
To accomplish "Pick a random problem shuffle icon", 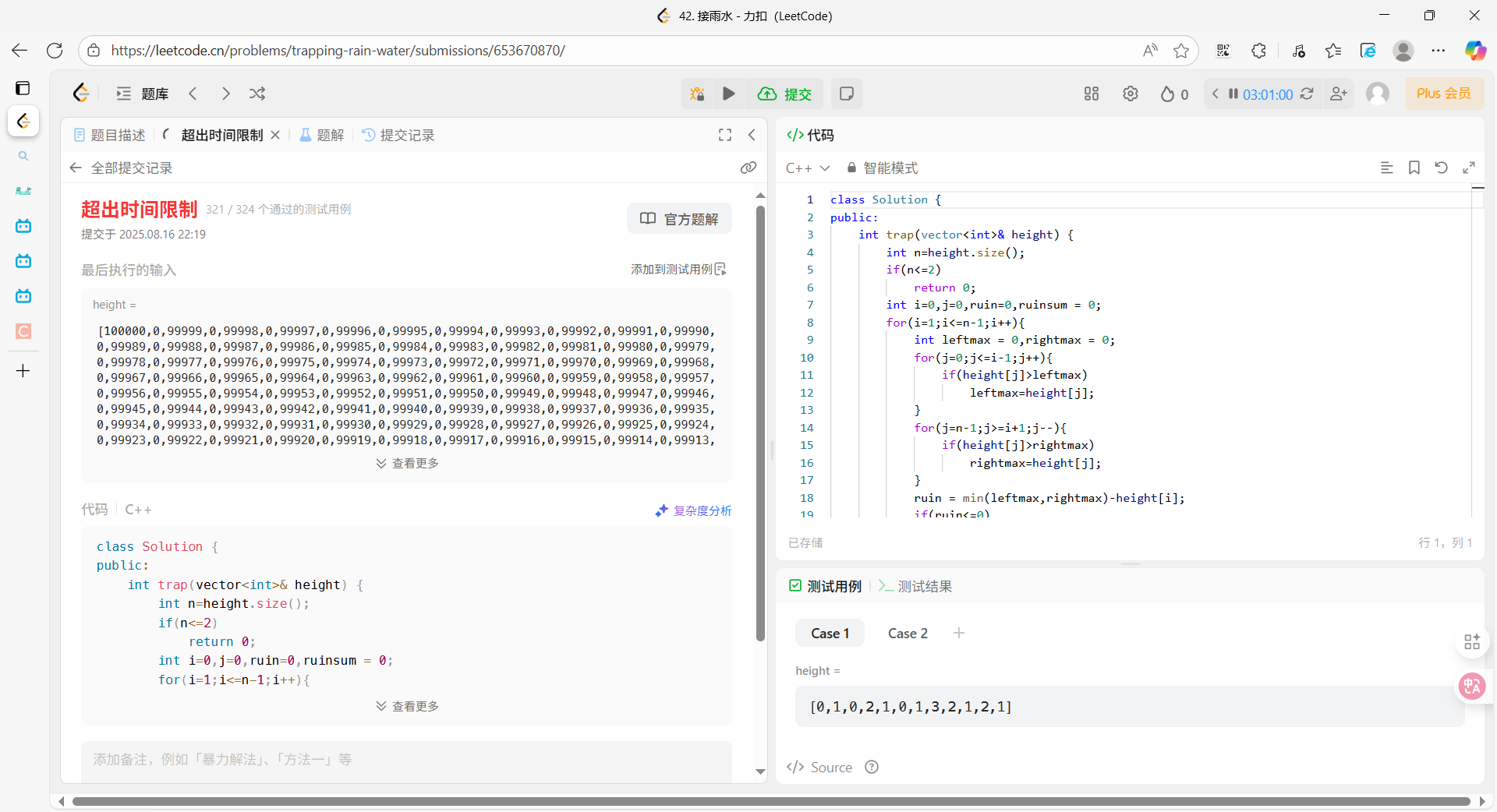I will pyautogui.click(x=257, y=94).
